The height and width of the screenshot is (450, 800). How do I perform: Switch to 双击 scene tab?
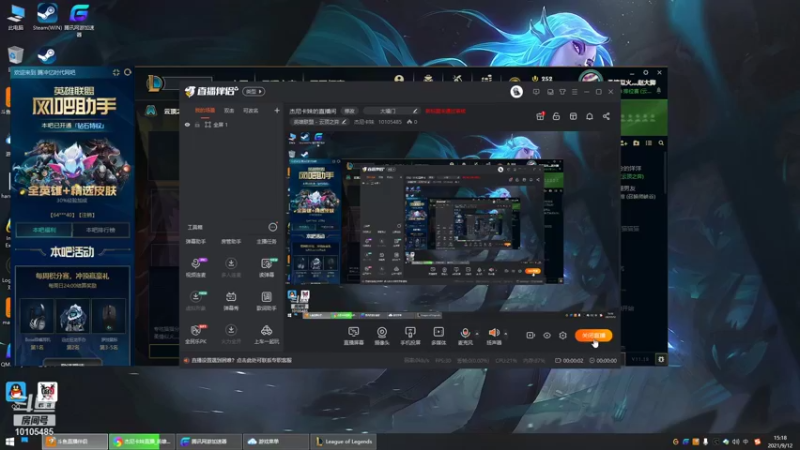(229, 111)
